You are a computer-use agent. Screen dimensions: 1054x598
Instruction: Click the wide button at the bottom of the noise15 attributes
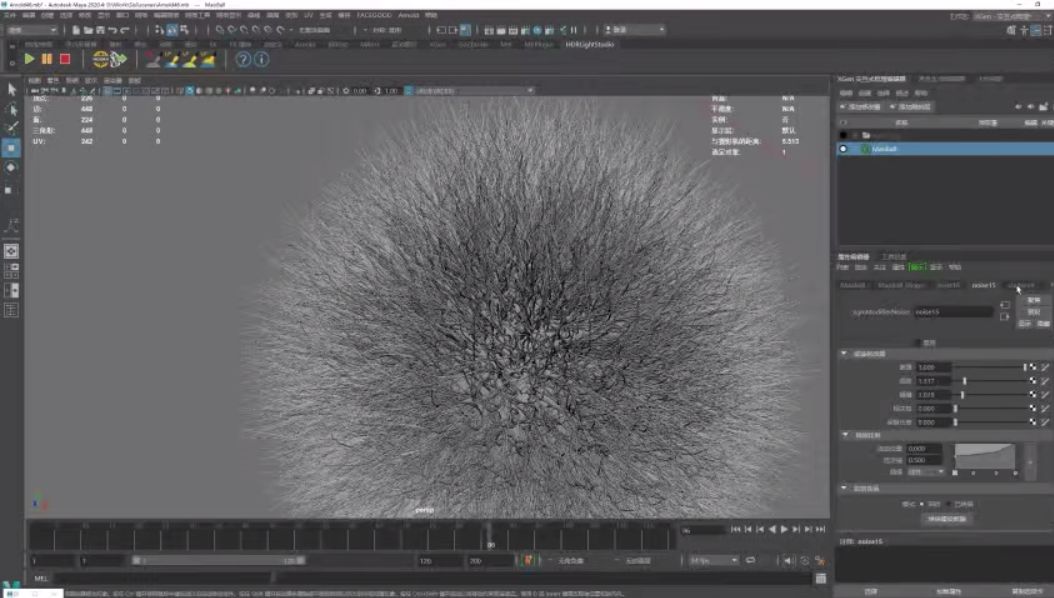click(946, 519)
